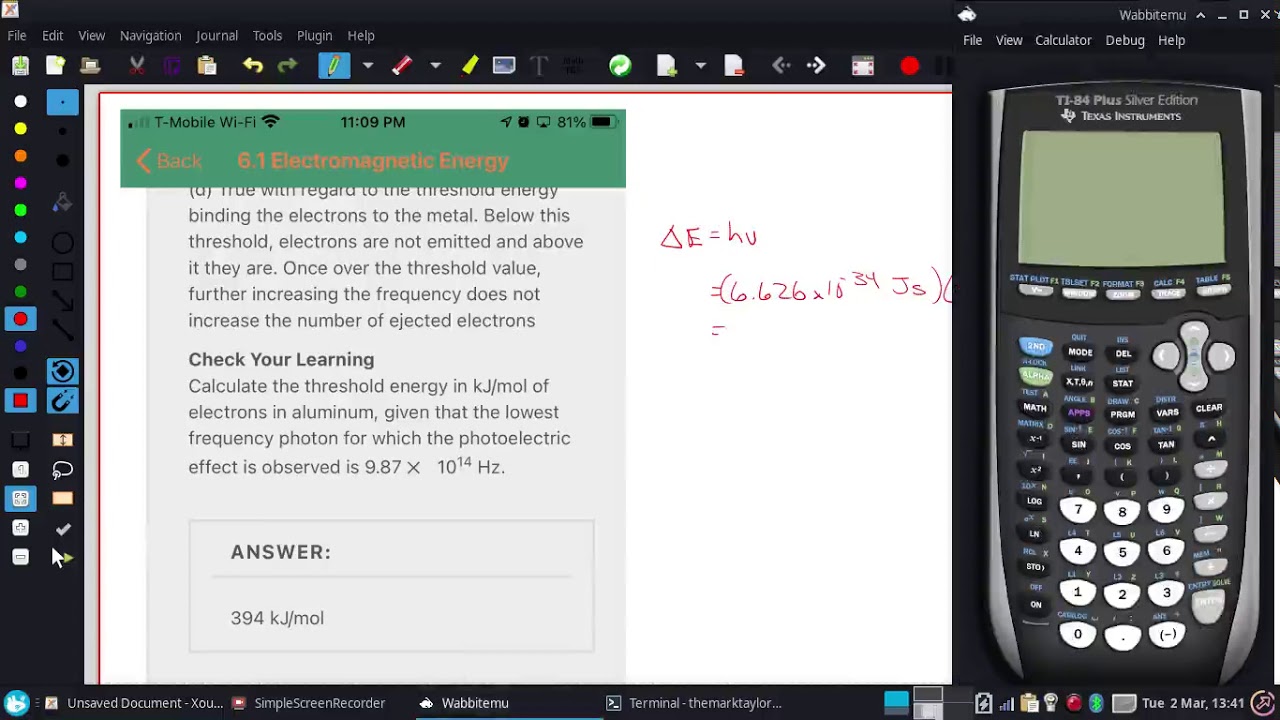Viewport: 1280px width, 720px height.
Task: Click the LOG key on calculator
Action: coord(1034,501)
